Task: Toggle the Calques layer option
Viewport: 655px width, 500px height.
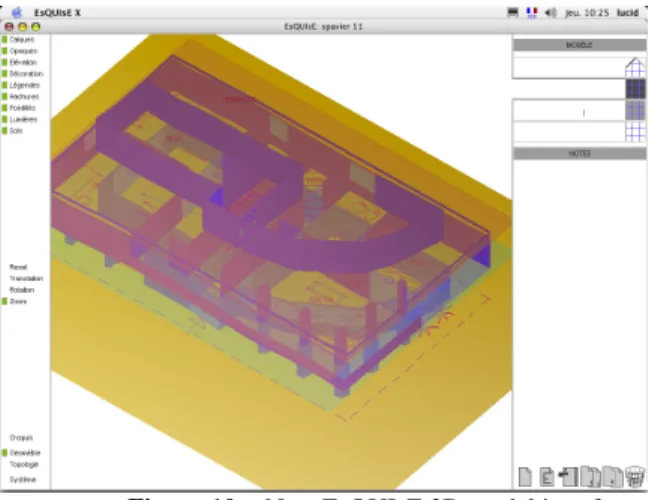Action: 18,40
